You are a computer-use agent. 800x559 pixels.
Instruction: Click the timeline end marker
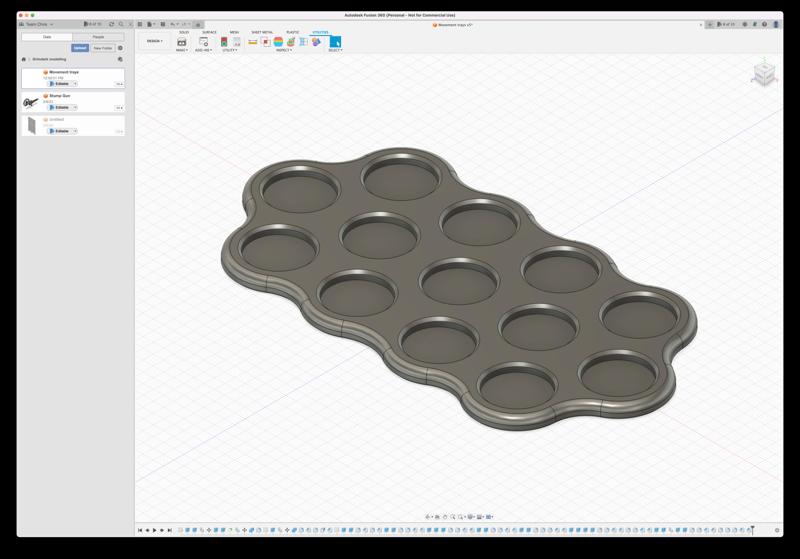tap(752, 530)
